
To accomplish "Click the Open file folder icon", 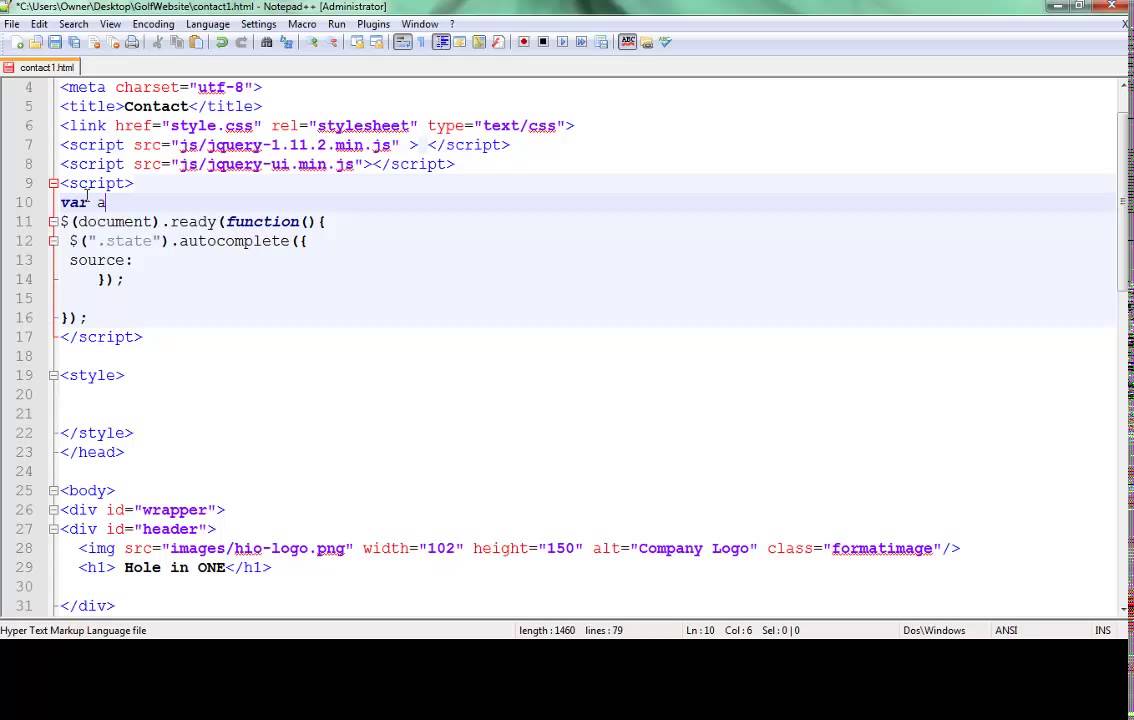I will 35,43.
